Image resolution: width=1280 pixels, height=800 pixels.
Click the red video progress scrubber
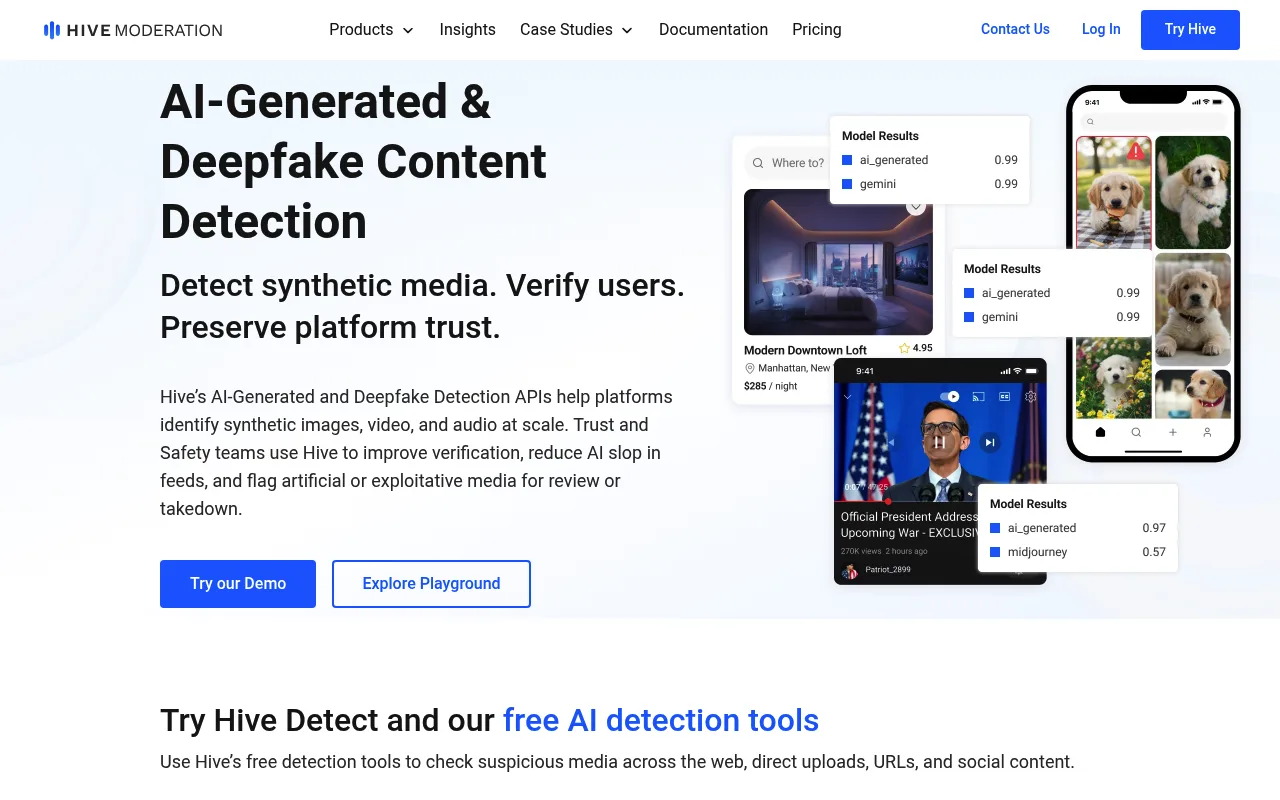887,501
